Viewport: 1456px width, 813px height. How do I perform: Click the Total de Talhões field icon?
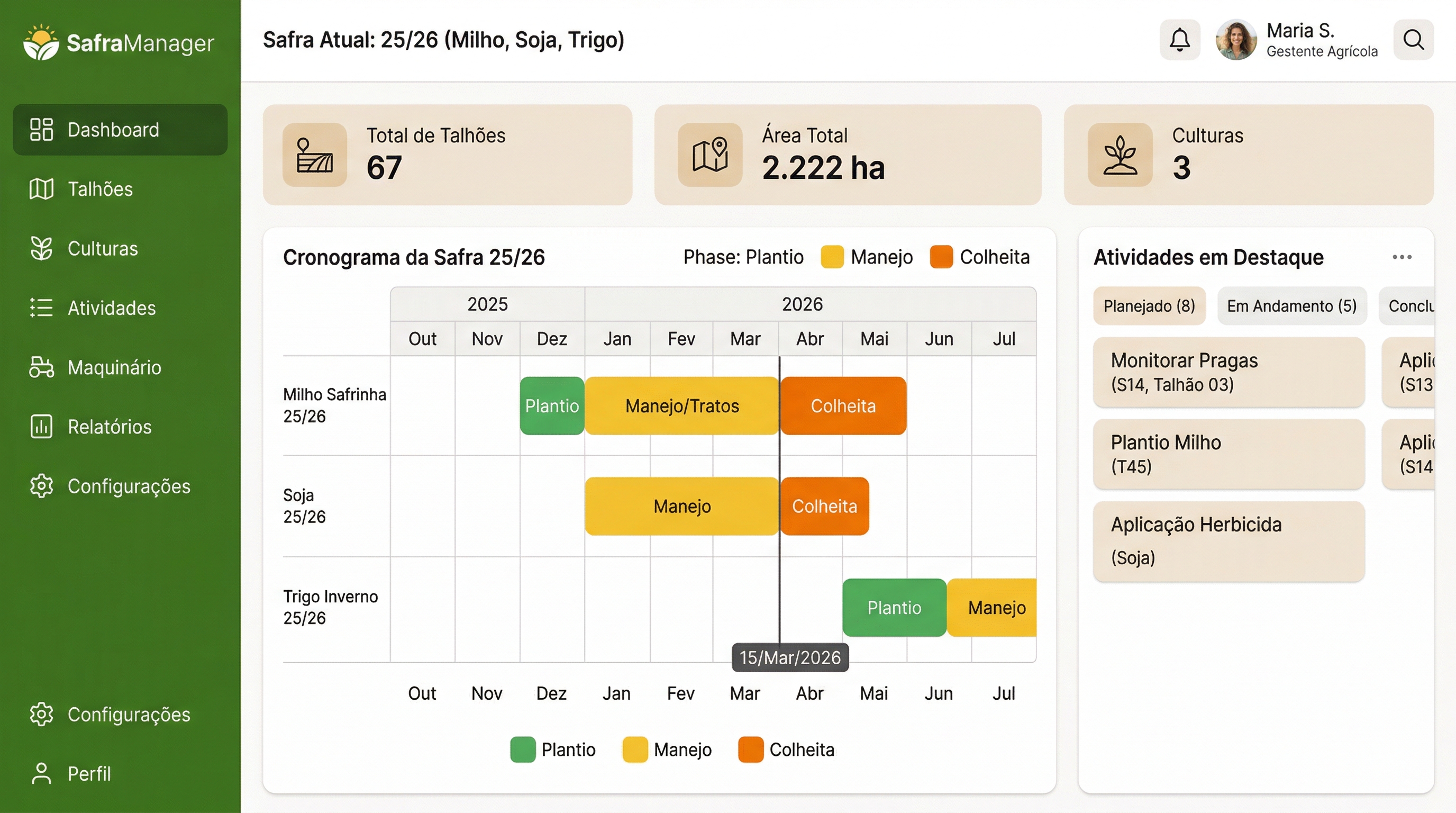tap(315, 155)
